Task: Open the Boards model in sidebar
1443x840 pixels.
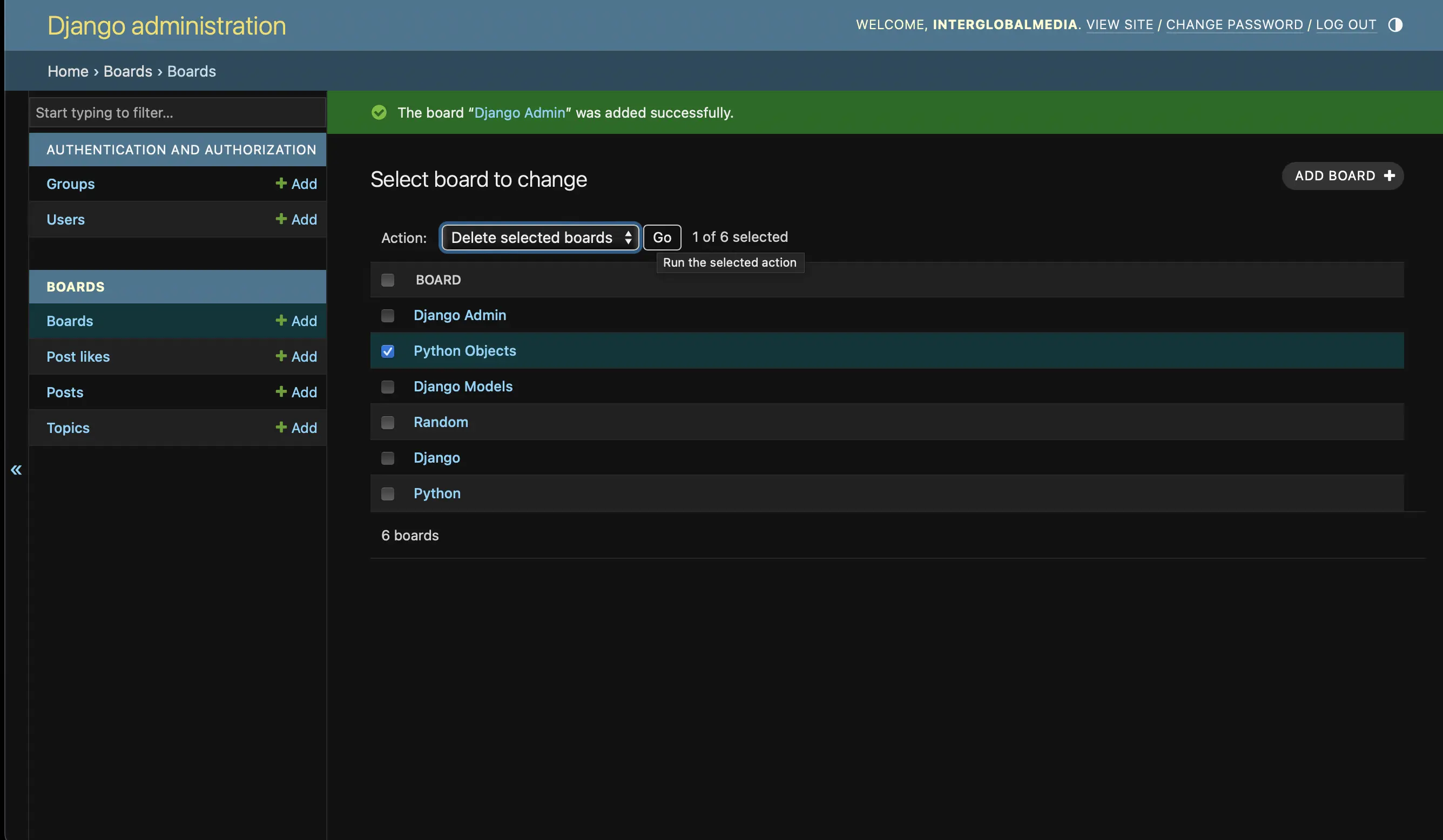Action: pos(70,321)
